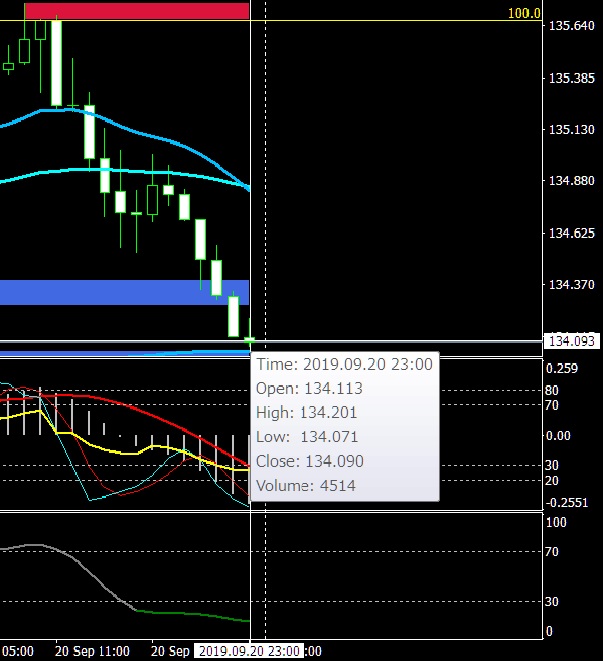The image size is (603, 661).
Task: Select the blue support zone rectangle
Action: coord(124,292)
